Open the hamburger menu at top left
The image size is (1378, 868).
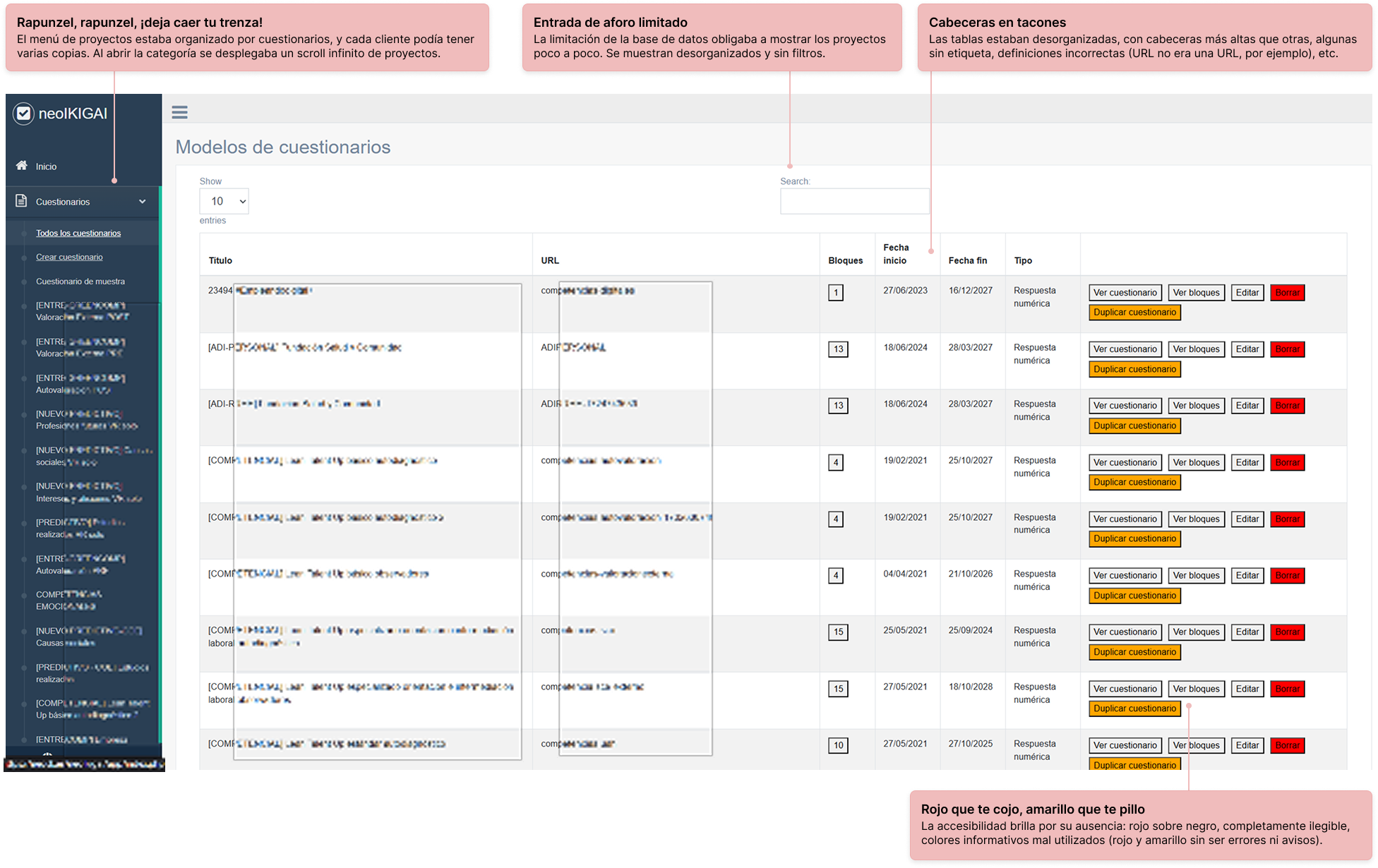(x=180, y=112)
